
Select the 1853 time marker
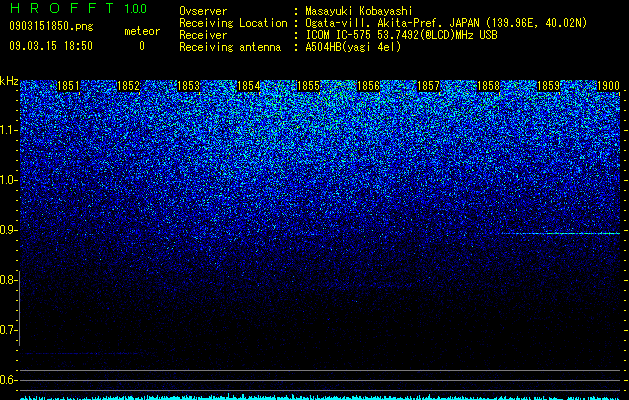point(189,86)
